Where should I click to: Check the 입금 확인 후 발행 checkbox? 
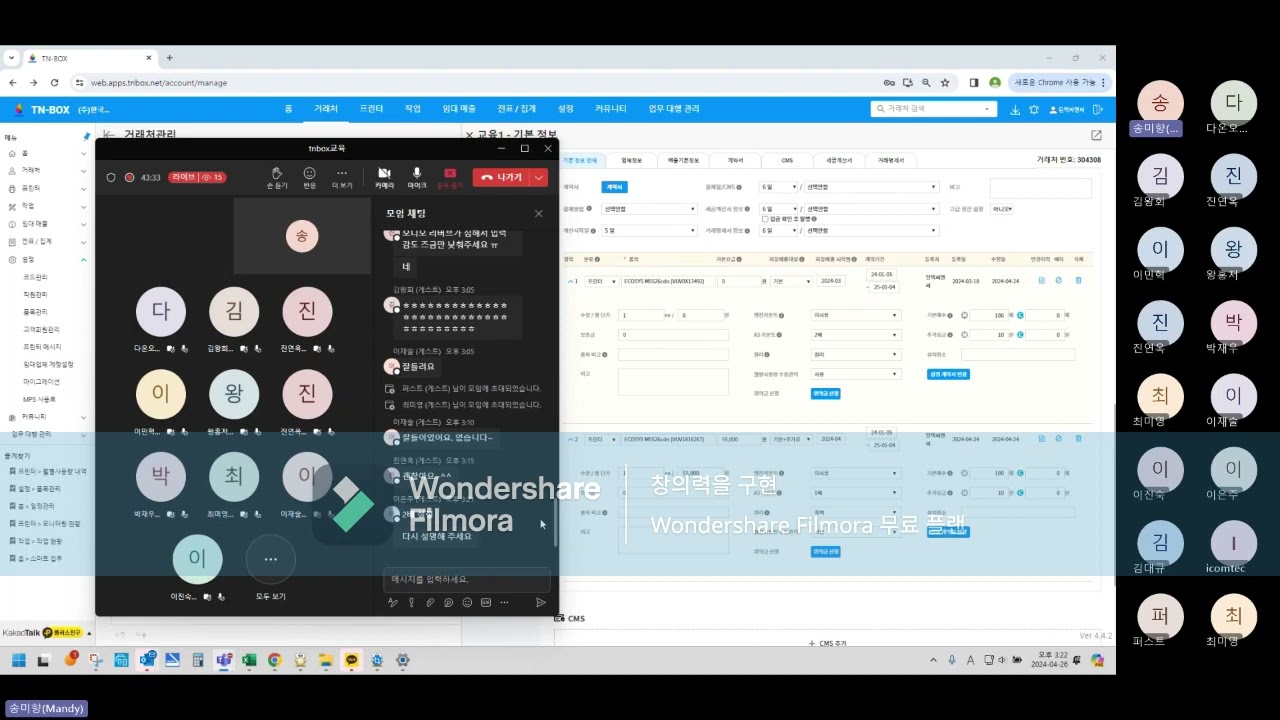pos(765,218)
